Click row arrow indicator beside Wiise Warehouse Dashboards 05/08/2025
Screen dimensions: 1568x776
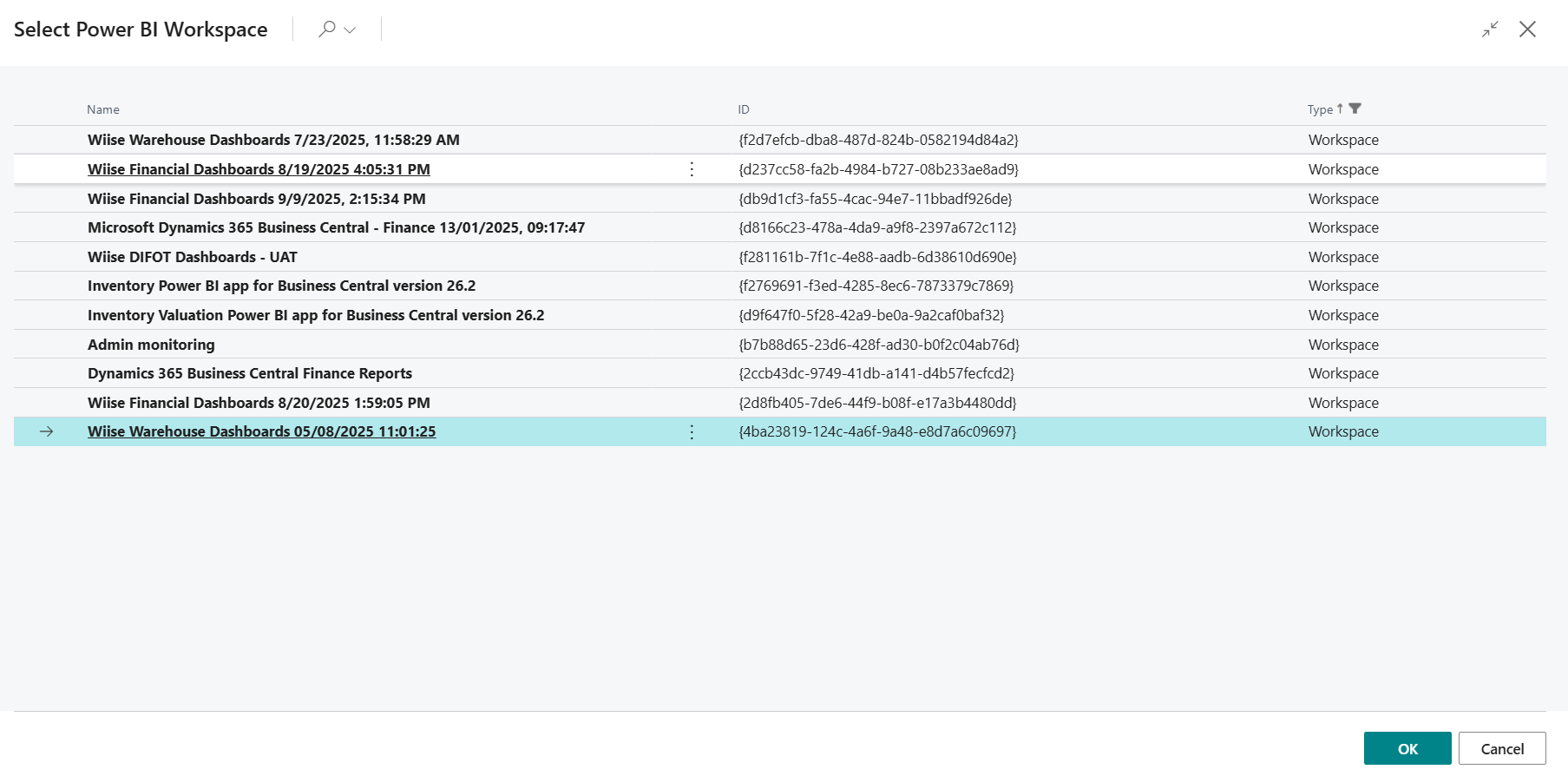click(x=47, y=431)
